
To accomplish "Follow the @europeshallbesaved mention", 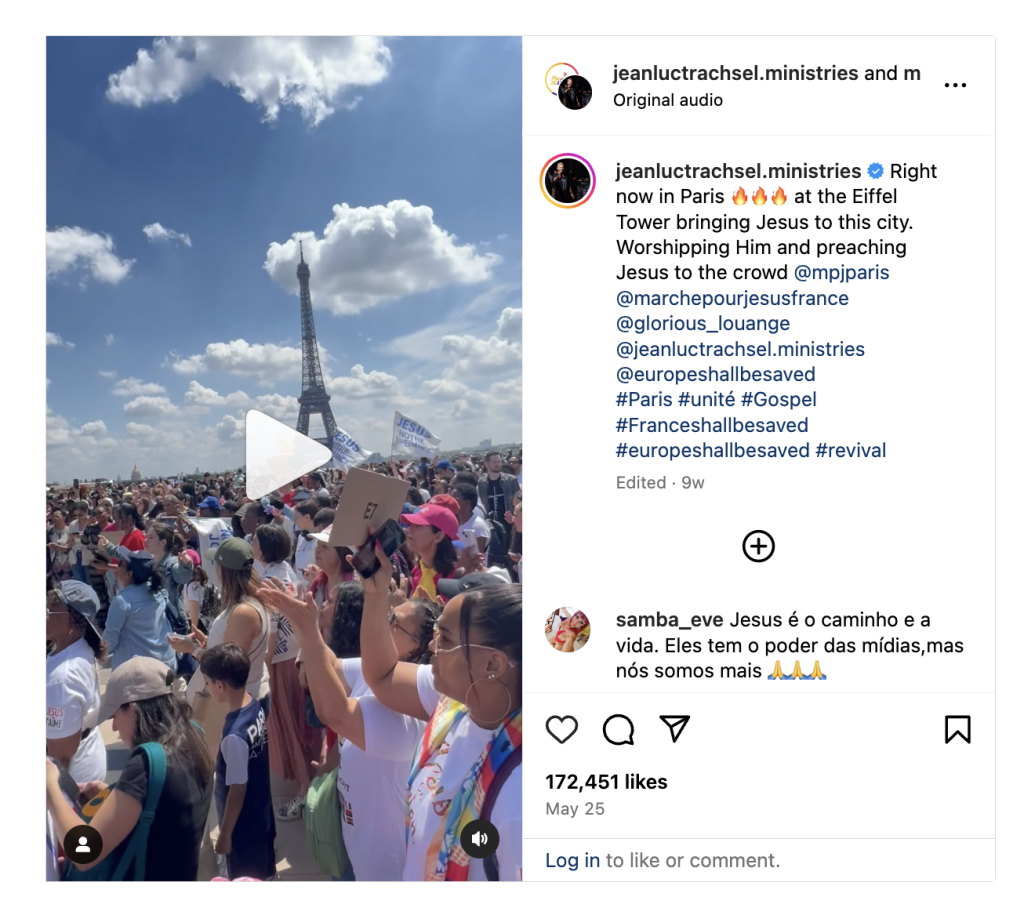I will (716, 374).
